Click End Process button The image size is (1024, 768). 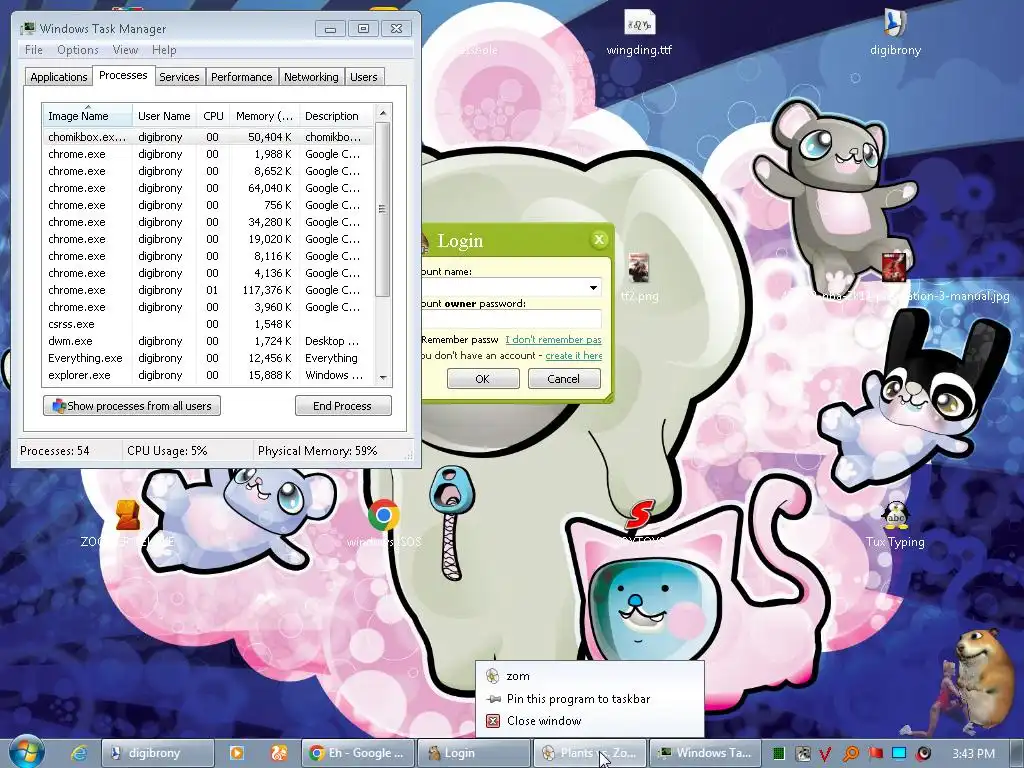point(343,406)
